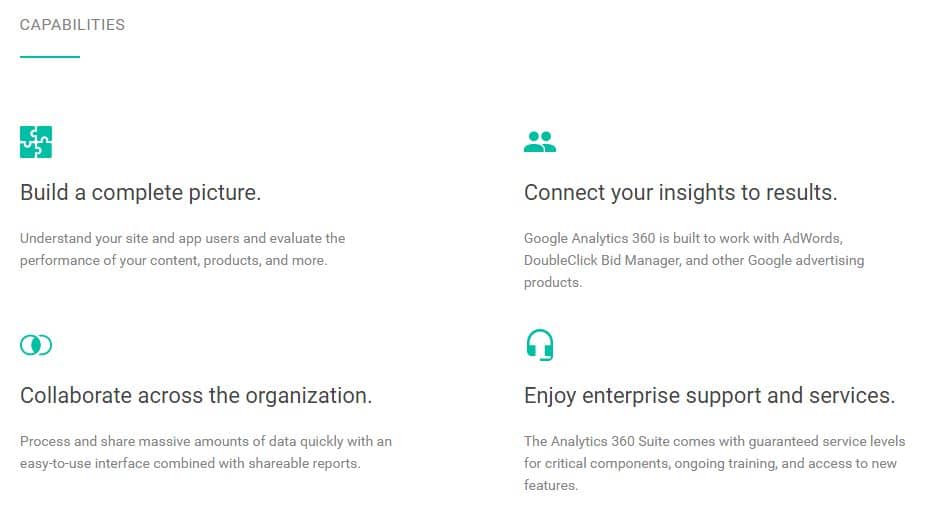Click "Enjoy enterprise support and services." heading
The image size is (925, 516).
(x=709, y=395)
